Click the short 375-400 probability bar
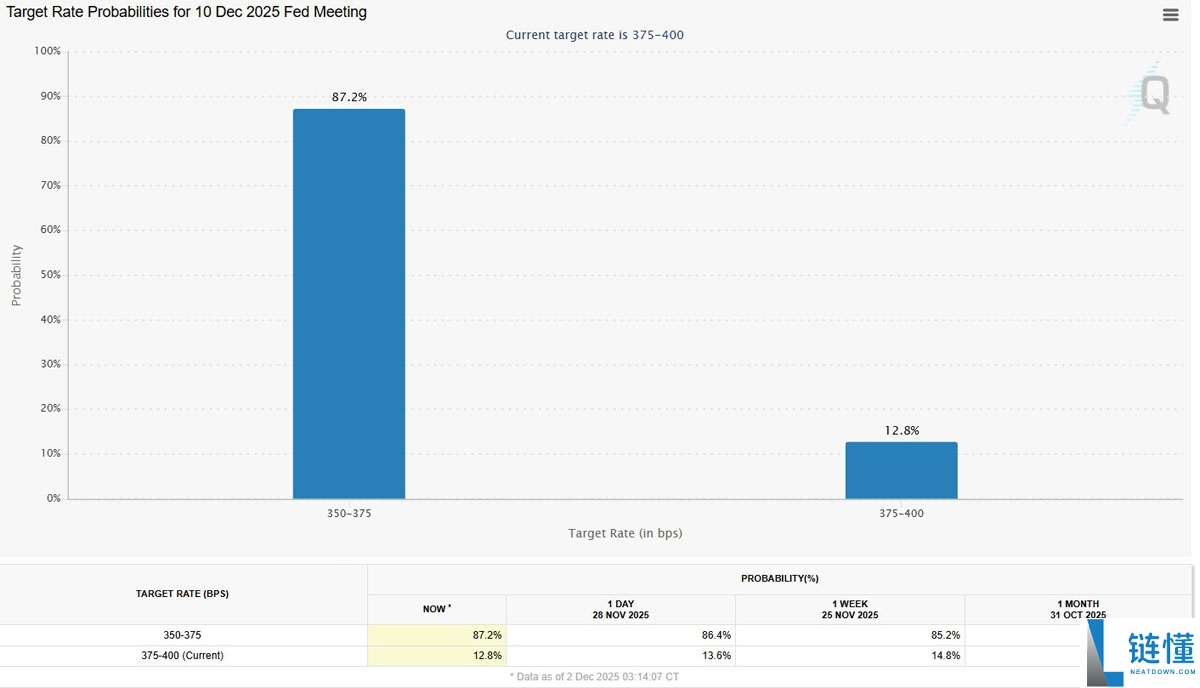Screen dimensions: 1200x688 click(901, 470)
